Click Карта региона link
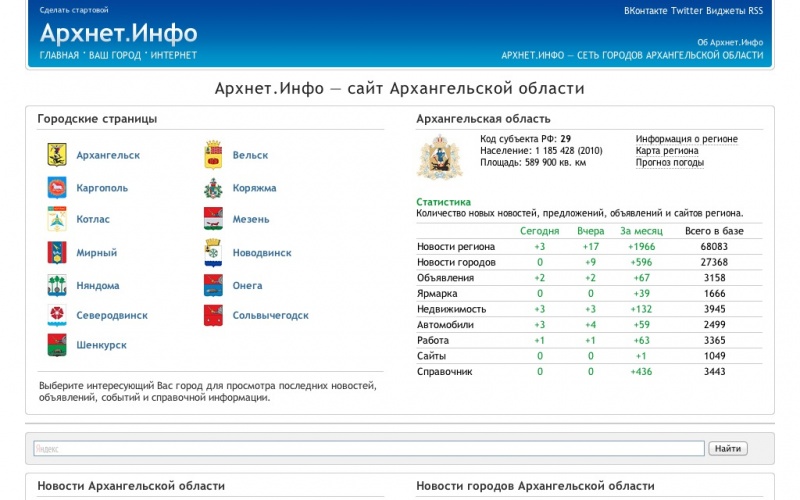The width and height of the screenshot is (800, 500). click(x=667, y=151)
